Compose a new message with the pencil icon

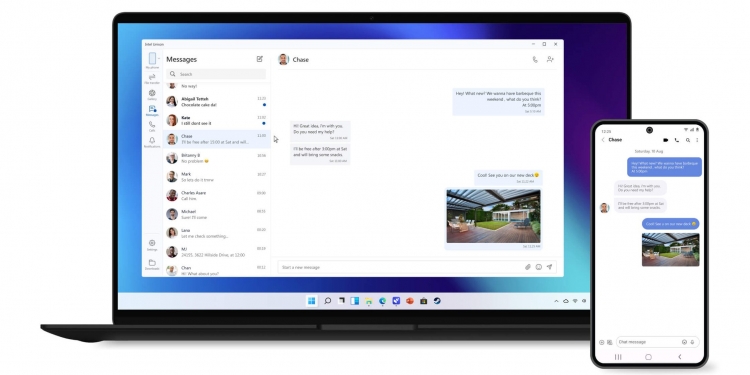click(x=260, y=59)
